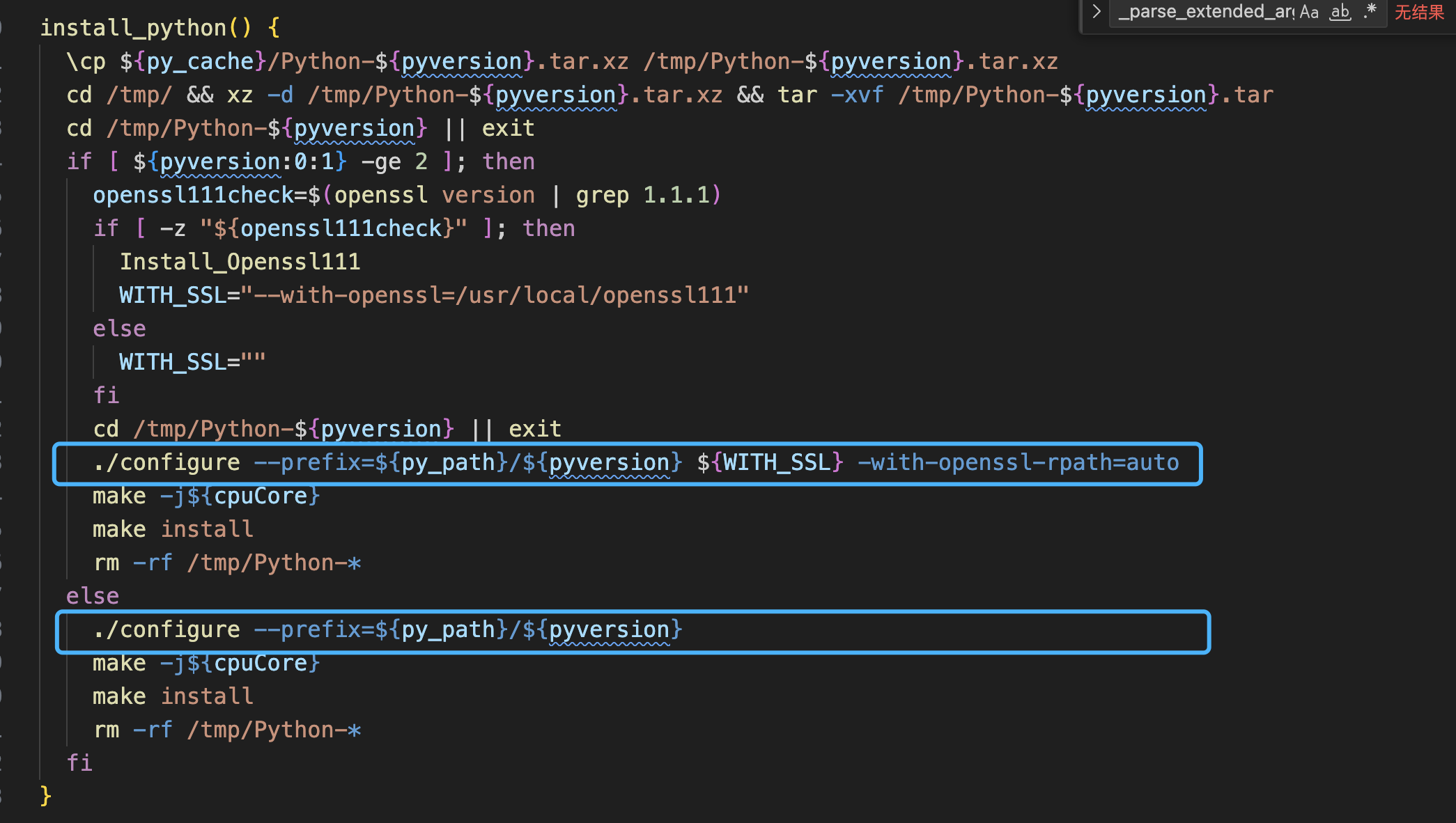The width and height of the screenshot is (1456, 823).
Task: Click the tar -xvf command text
Action: pyautogui.click(x=830, y=95)
